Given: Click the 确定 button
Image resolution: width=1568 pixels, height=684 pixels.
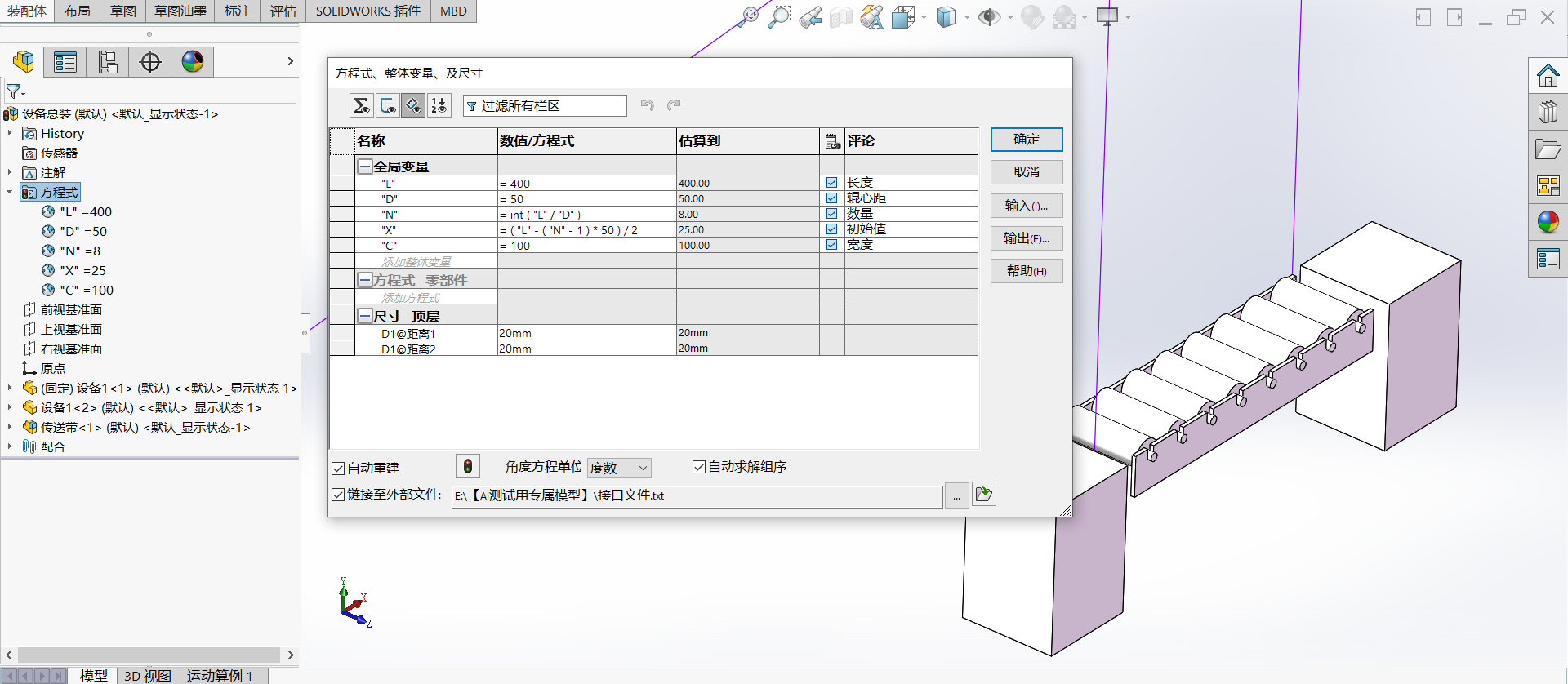Looking at the screenshot, I should point(1027,140).
